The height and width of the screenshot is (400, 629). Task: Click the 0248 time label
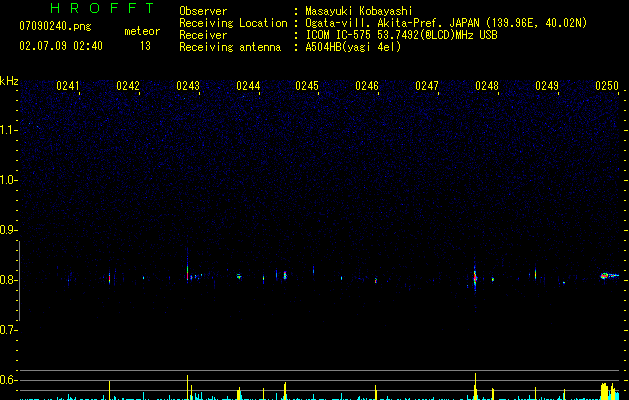[487, 86]
